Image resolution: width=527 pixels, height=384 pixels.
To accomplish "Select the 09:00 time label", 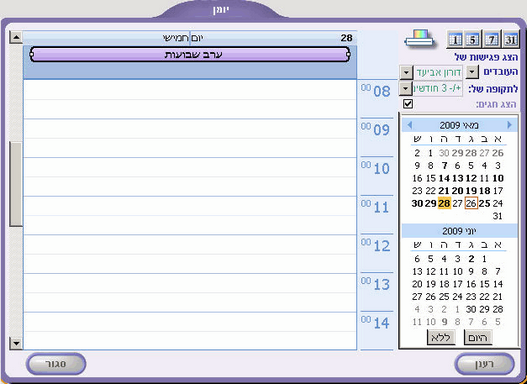I will 376,129.
